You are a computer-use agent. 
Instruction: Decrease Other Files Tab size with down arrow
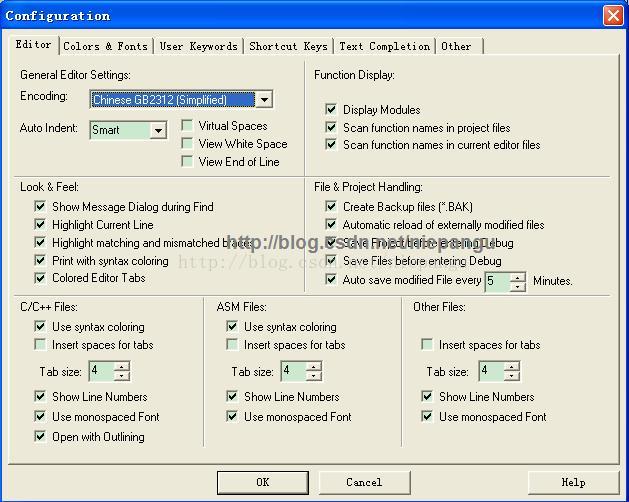pos(511,376)
